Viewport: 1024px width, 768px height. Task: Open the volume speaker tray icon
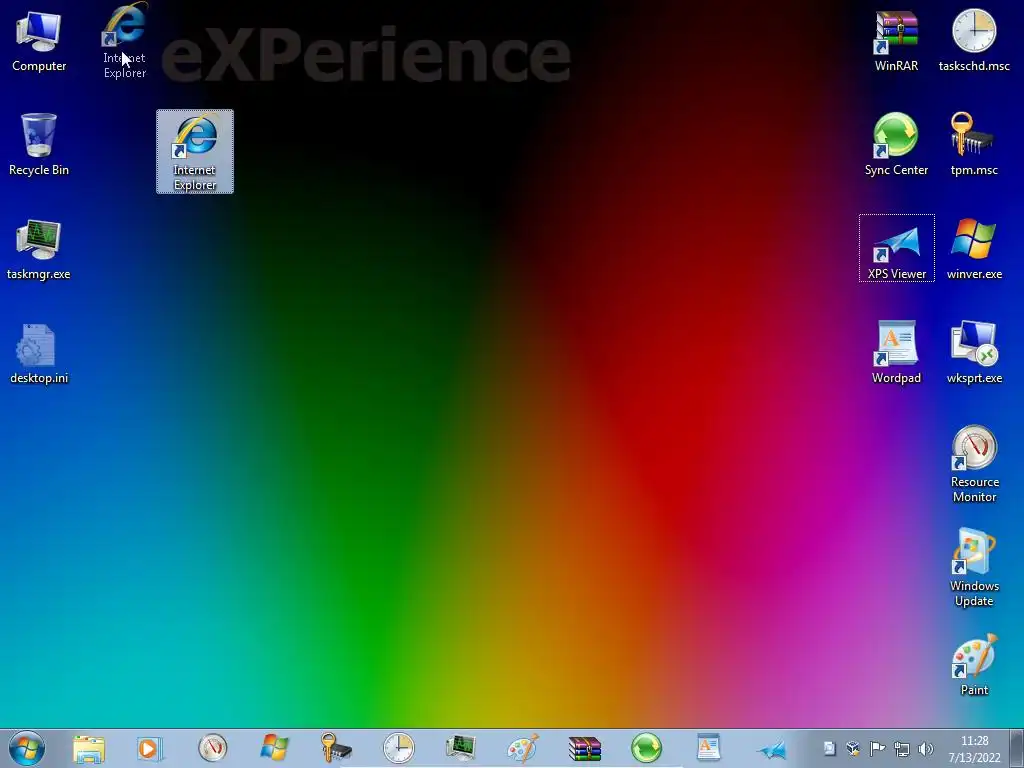[x=925, y=748]
